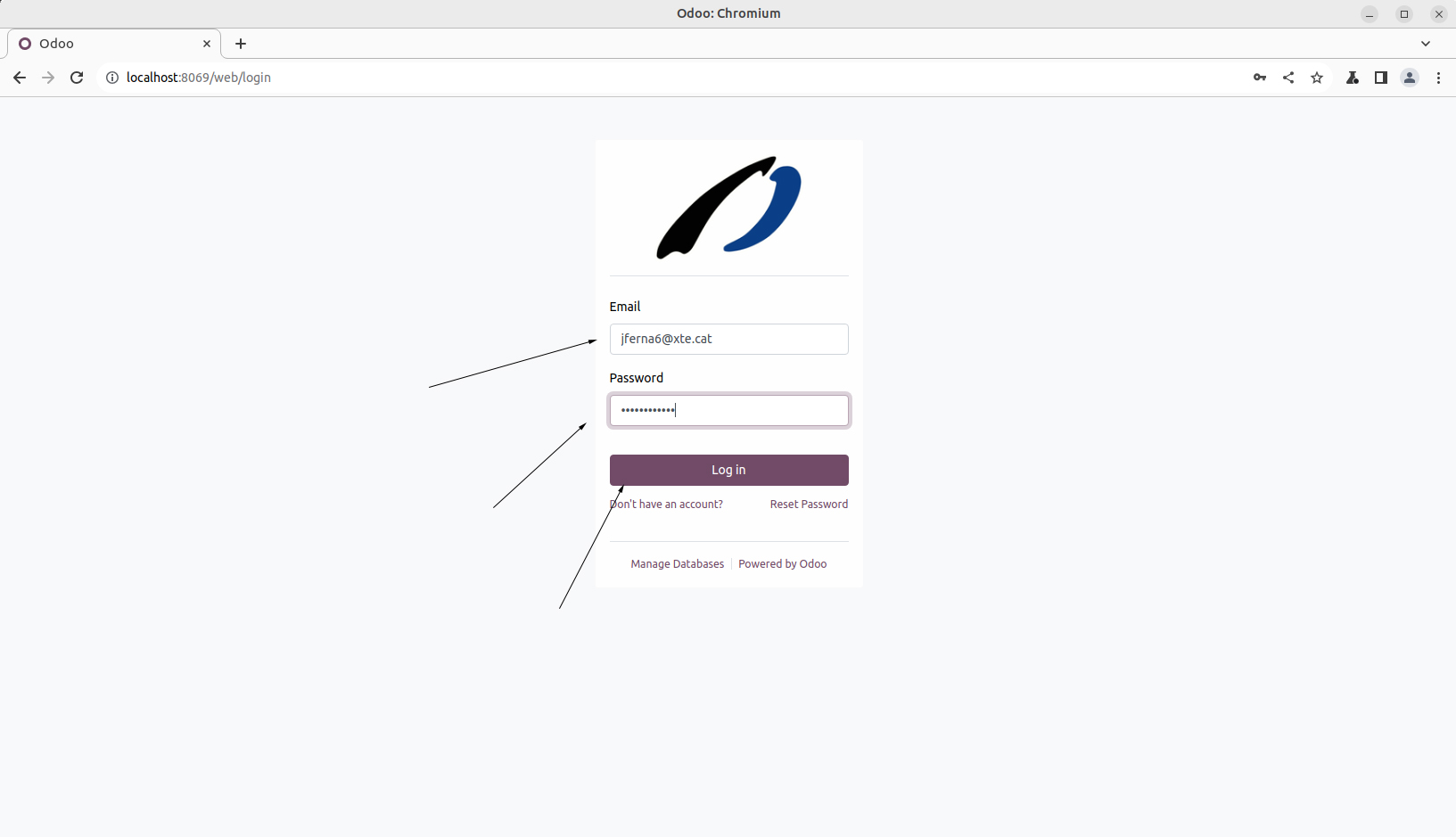Focus the Password input field

coord(728,411)
